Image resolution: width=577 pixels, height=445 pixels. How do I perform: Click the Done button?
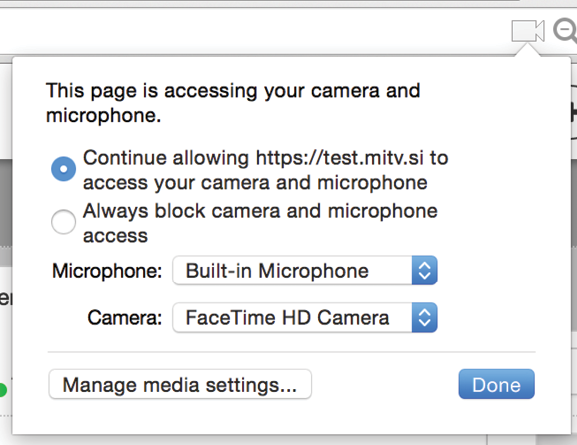(496, 384)
